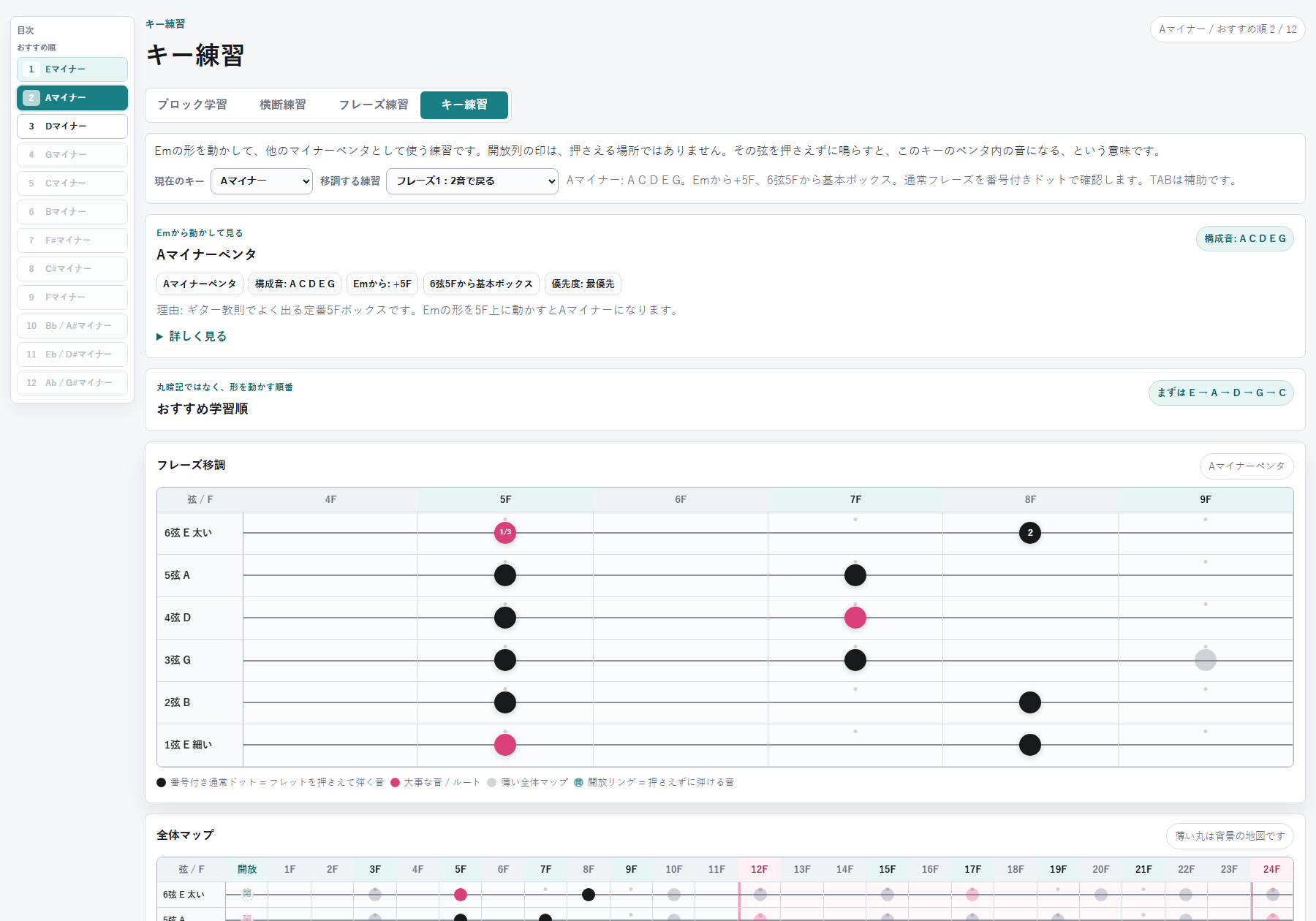Click the faint gray dot on 3弦 G 9F
The image size is (1316, 921).
pos(1206,660)
